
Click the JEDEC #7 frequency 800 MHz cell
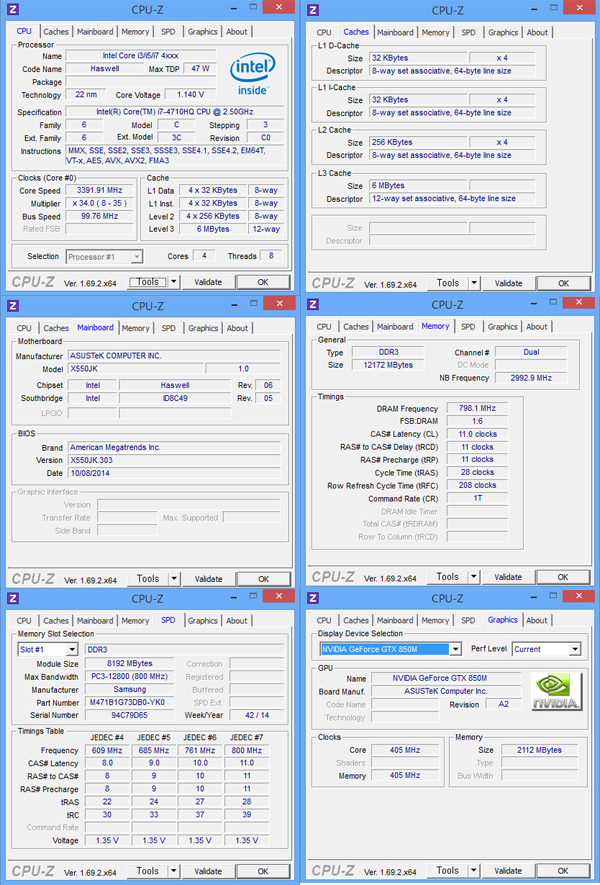247,750
